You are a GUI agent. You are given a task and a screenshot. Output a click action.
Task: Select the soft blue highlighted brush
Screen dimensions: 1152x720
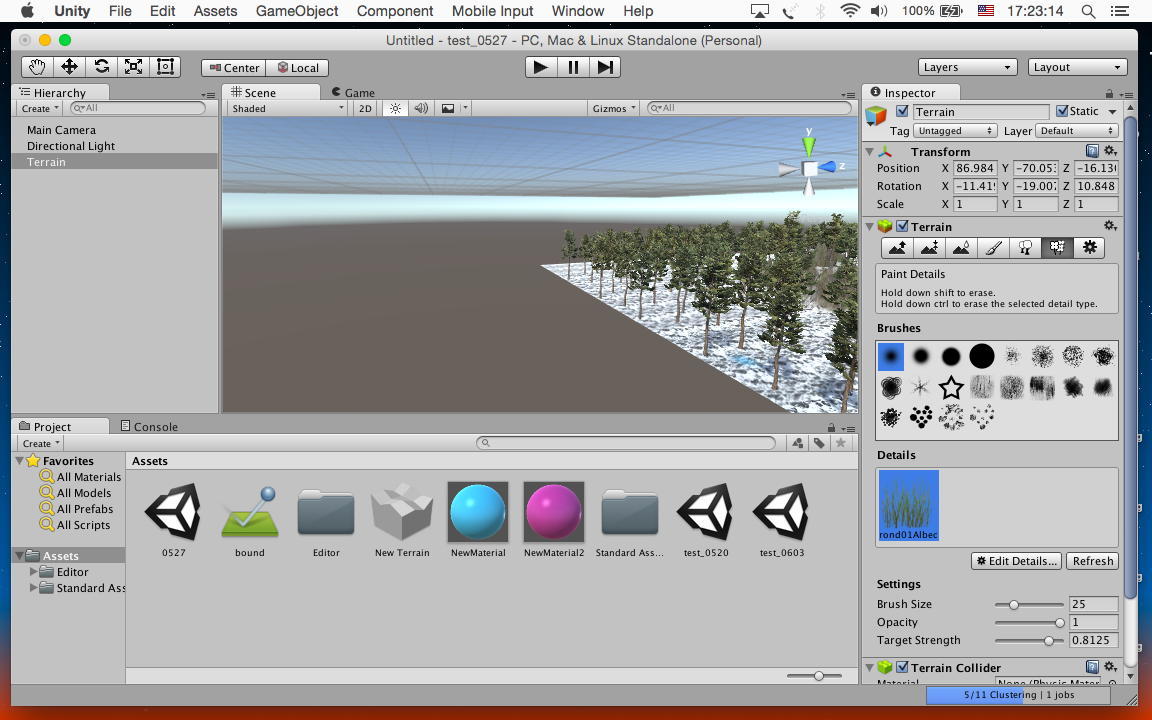click(890, 356)
